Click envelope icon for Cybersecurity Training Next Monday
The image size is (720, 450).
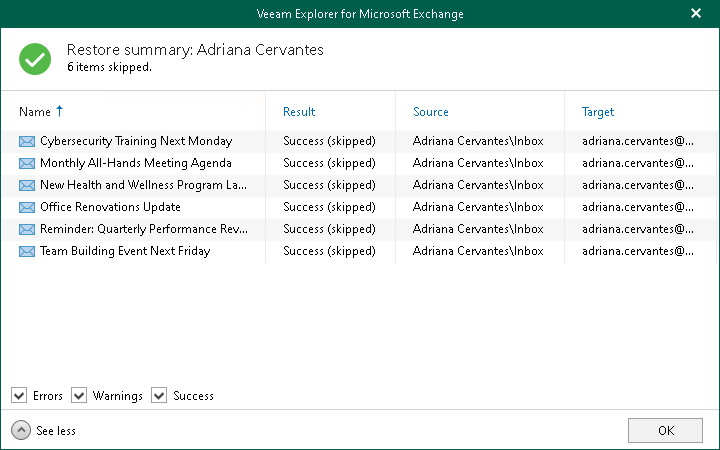[x=27, y=141]
